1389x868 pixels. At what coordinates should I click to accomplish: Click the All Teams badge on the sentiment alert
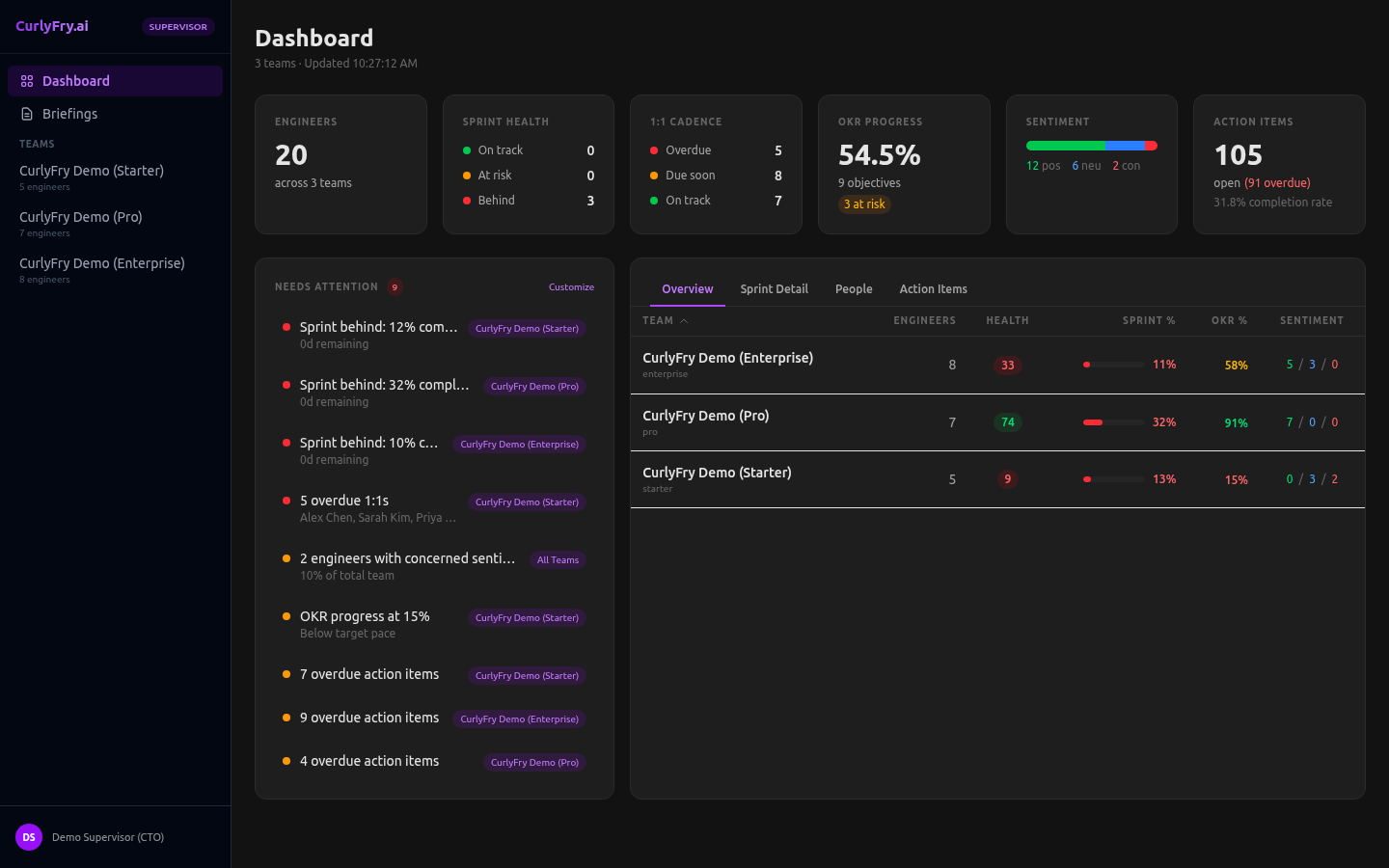pos(557,559)
